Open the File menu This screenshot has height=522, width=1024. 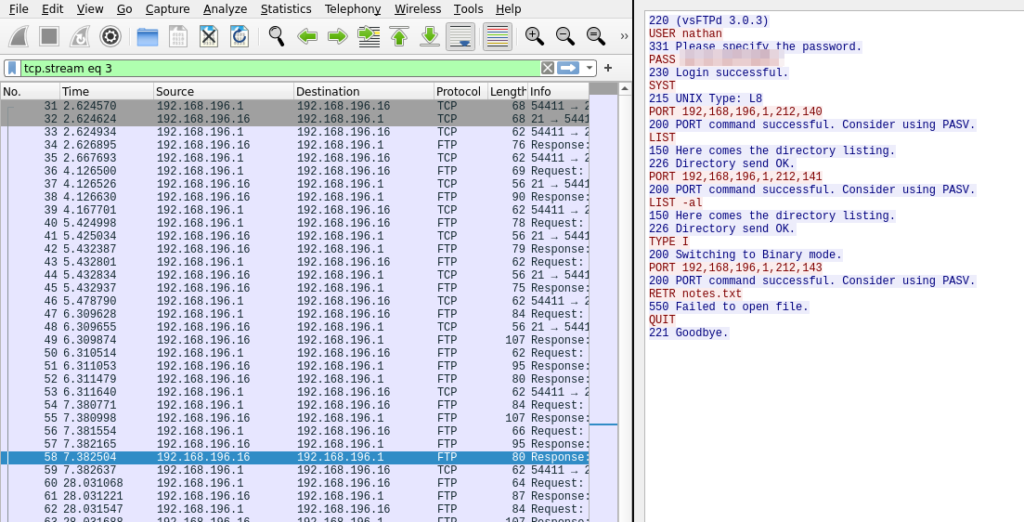(18, 9)
